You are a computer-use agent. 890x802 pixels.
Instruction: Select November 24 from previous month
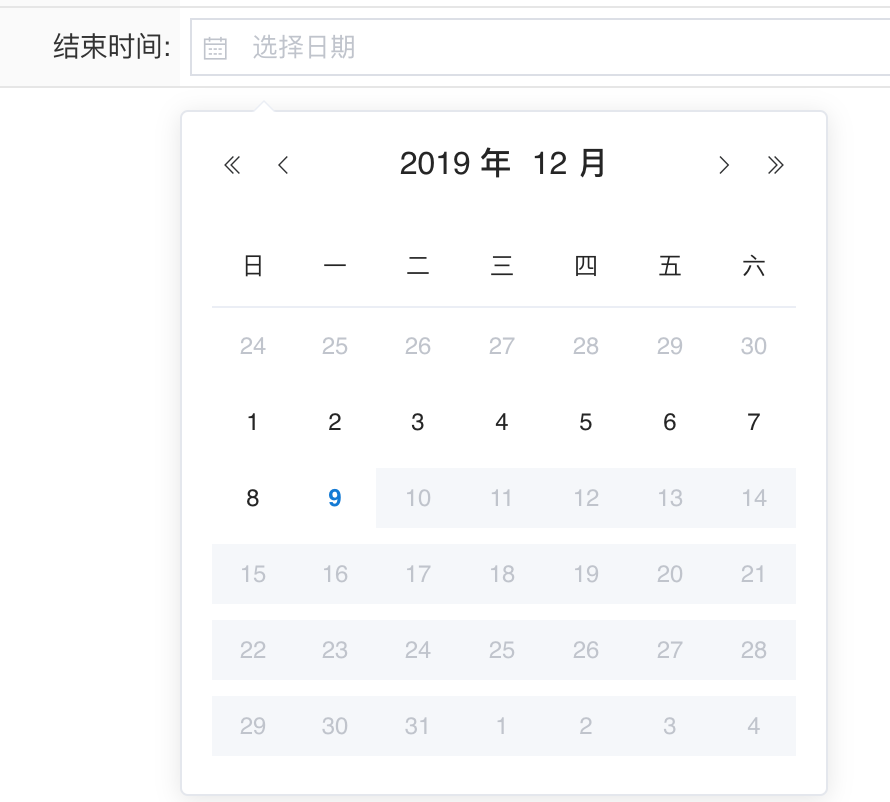[x=253, y=346]
